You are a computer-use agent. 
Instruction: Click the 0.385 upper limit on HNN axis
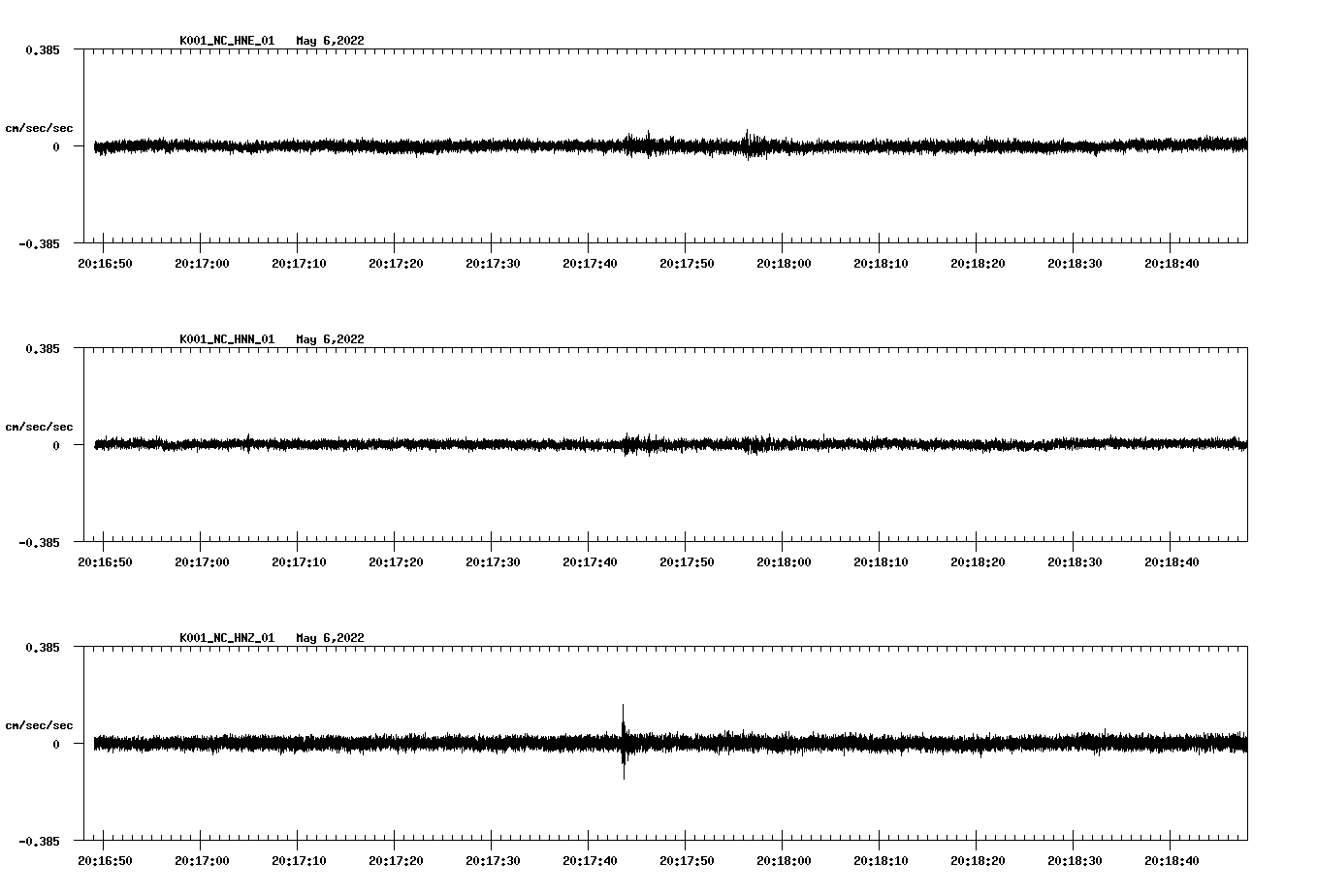click(x=43, y=348)
